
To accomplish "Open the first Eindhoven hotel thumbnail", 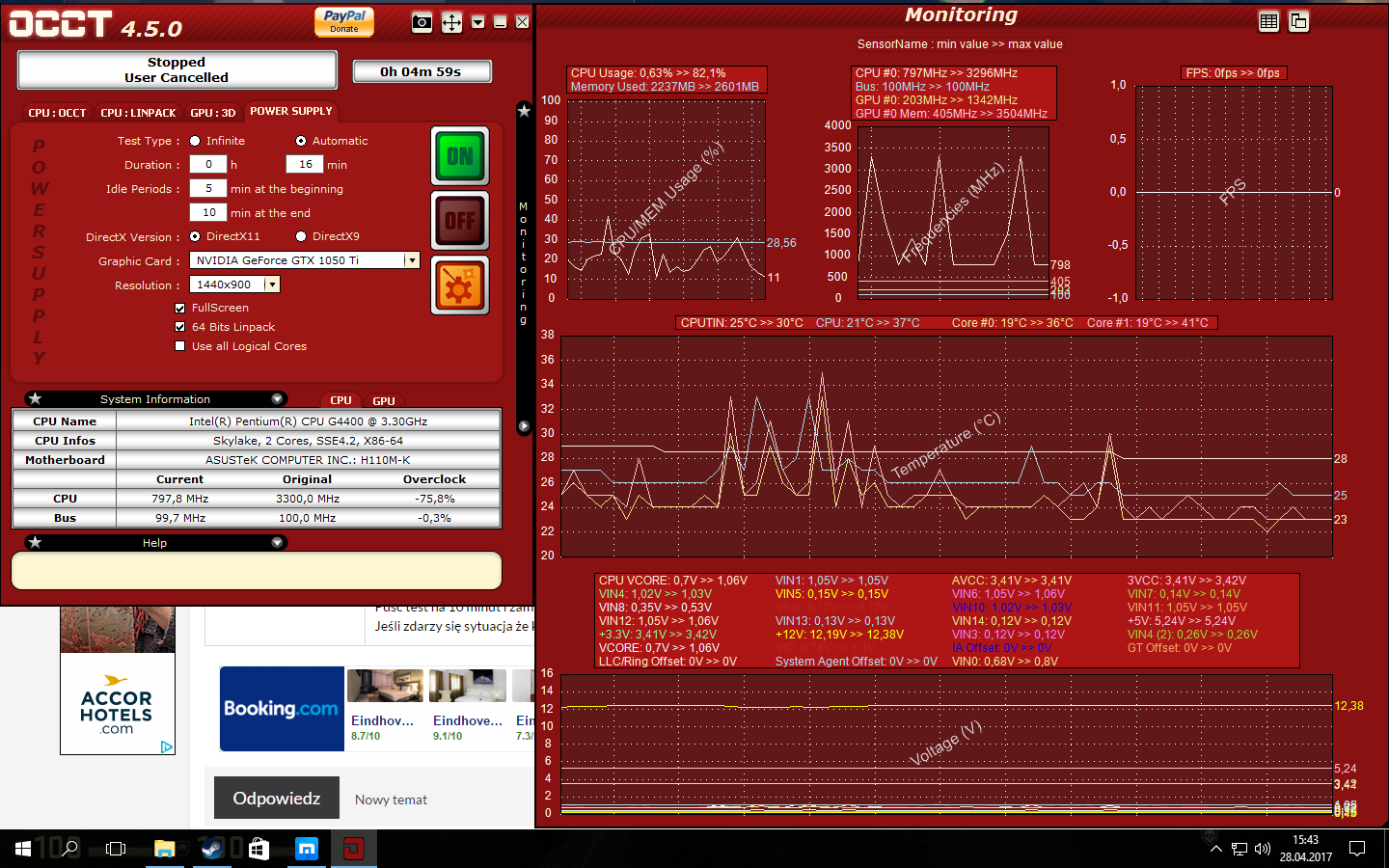I will (x=385, y=686).
